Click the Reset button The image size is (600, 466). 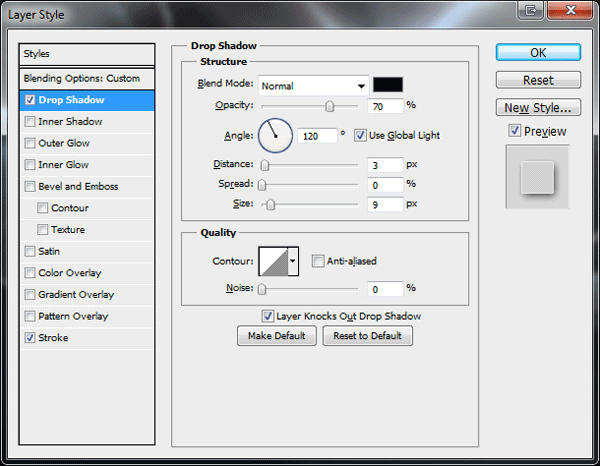click(x=538, y=80)
